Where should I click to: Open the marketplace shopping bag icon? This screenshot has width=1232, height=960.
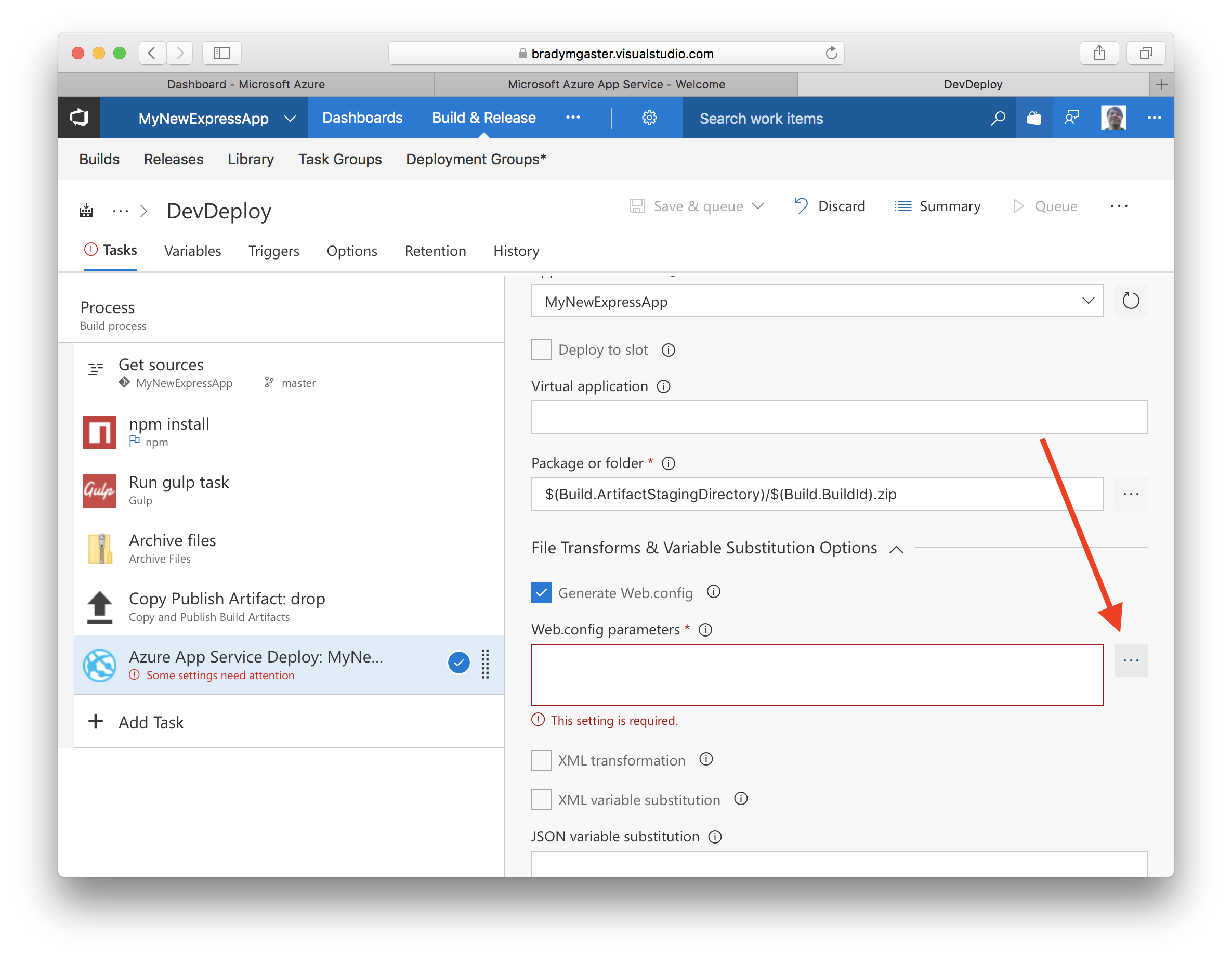(x=1033, y=118)
